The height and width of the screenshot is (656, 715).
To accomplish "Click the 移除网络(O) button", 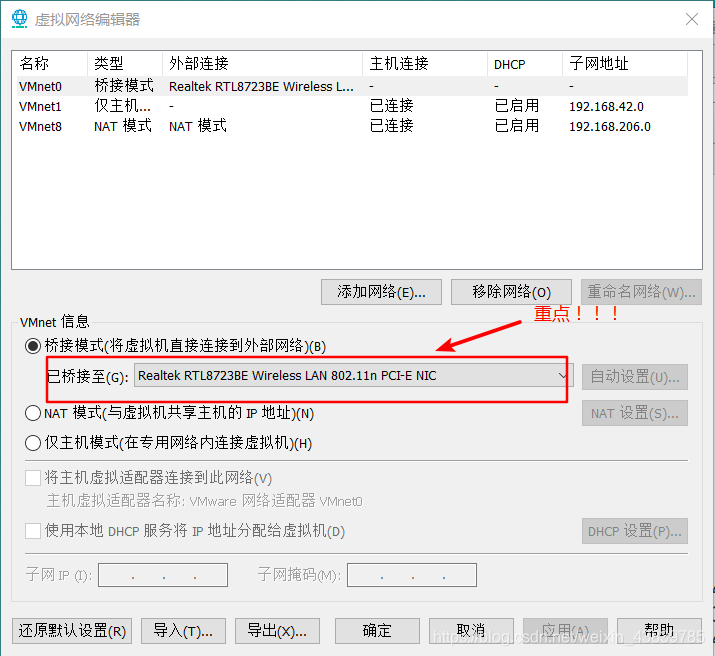I will [x=511, y=292].
